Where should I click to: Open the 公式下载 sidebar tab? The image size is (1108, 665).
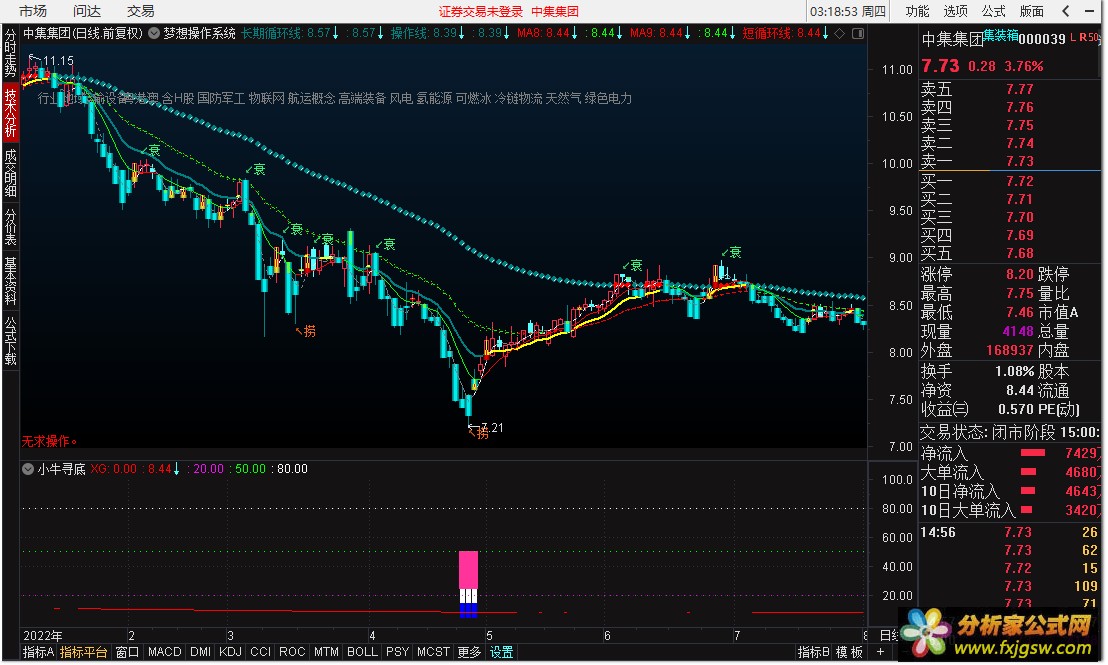pyautogui.click(x=11, y=341)
